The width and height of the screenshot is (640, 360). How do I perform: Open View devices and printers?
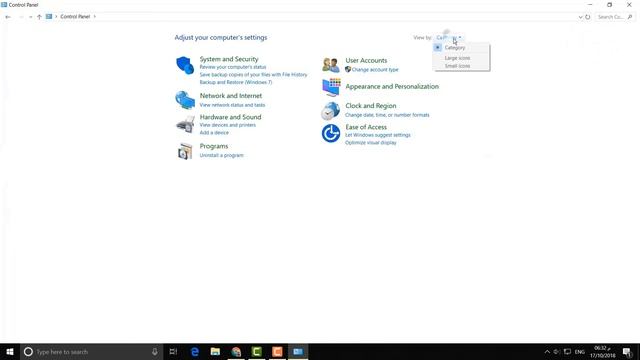(228, 125)
